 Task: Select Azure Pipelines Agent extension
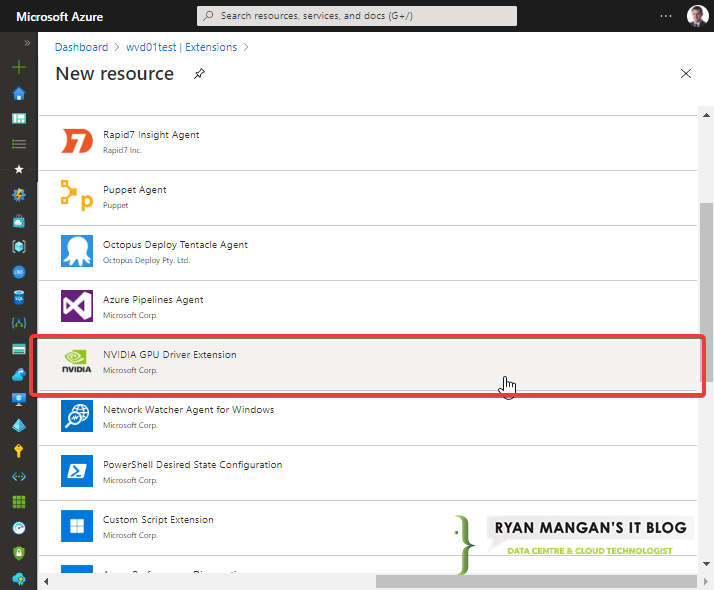click(x=368, y=308)
